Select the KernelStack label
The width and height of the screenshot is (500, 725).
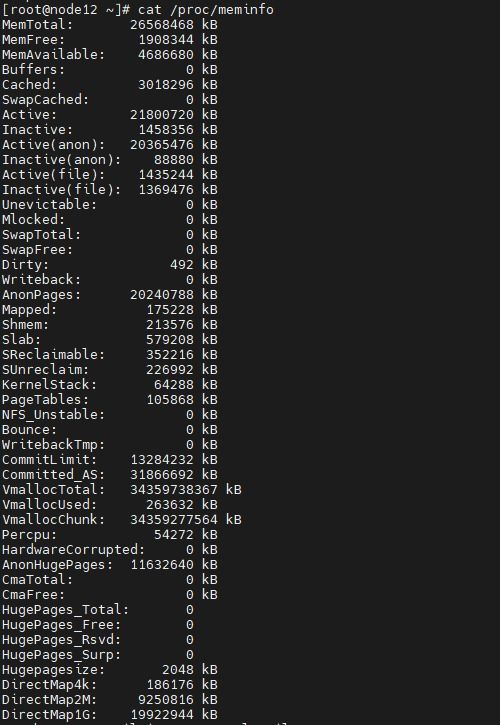tap(49, 385)
